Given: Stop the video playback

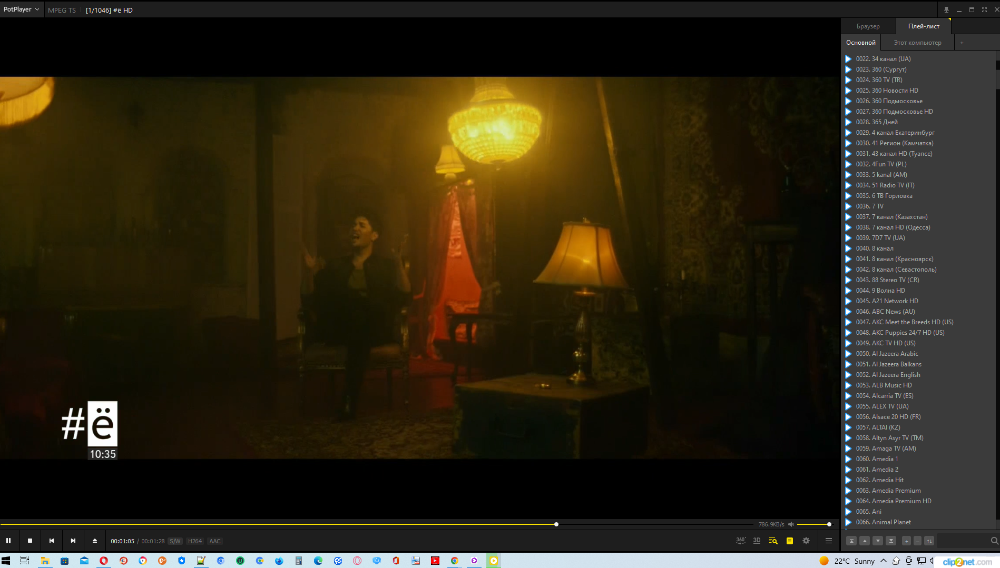Looking at the screenshot, I should pyautogui.click(x=30, y=541).
